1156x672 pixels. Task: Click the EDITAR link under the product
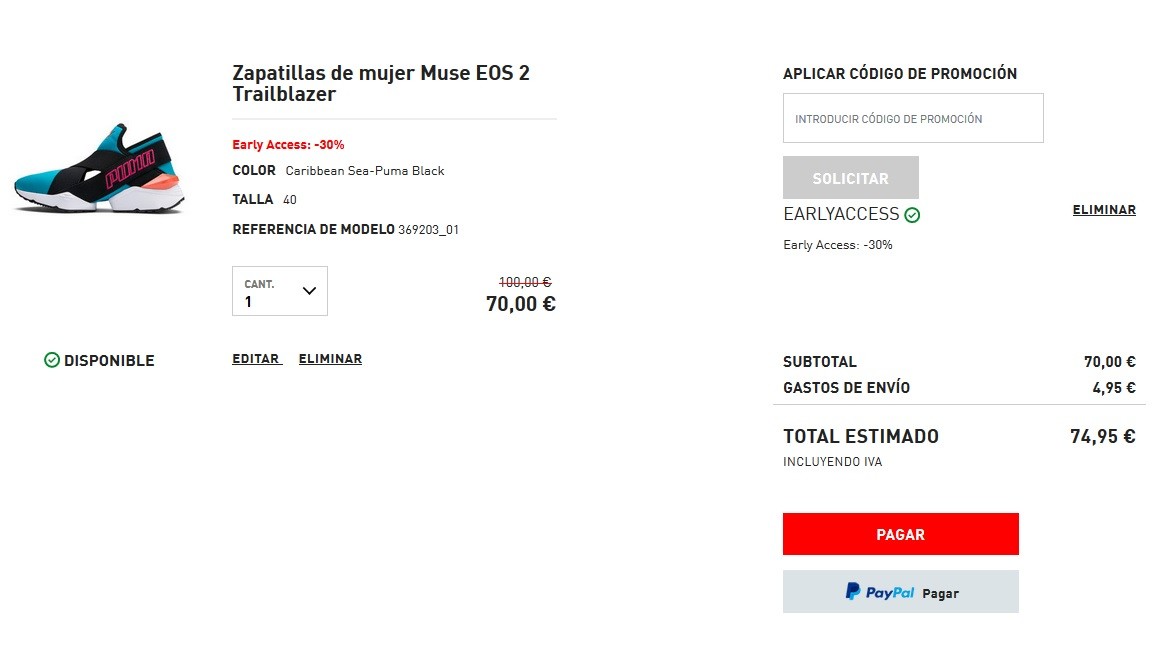click(256, 359)
